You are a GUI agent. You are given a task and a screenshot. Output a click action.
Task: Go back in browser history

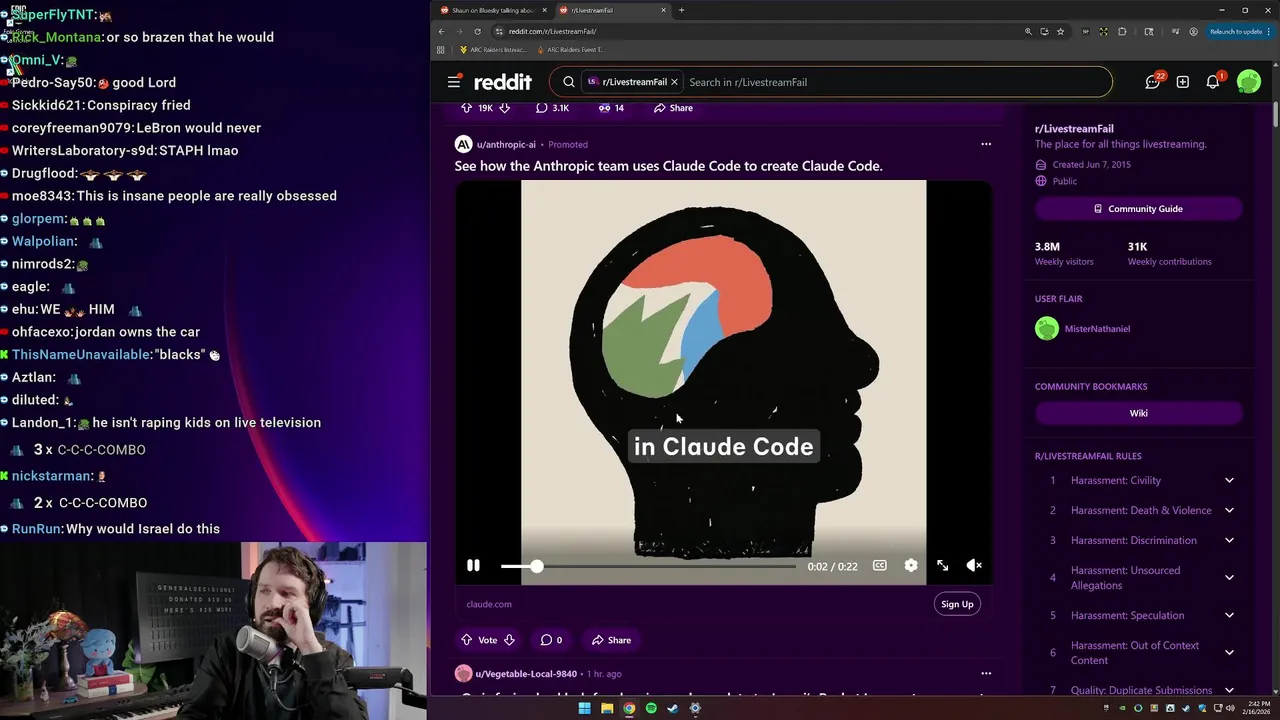click(x=441, y=31)
